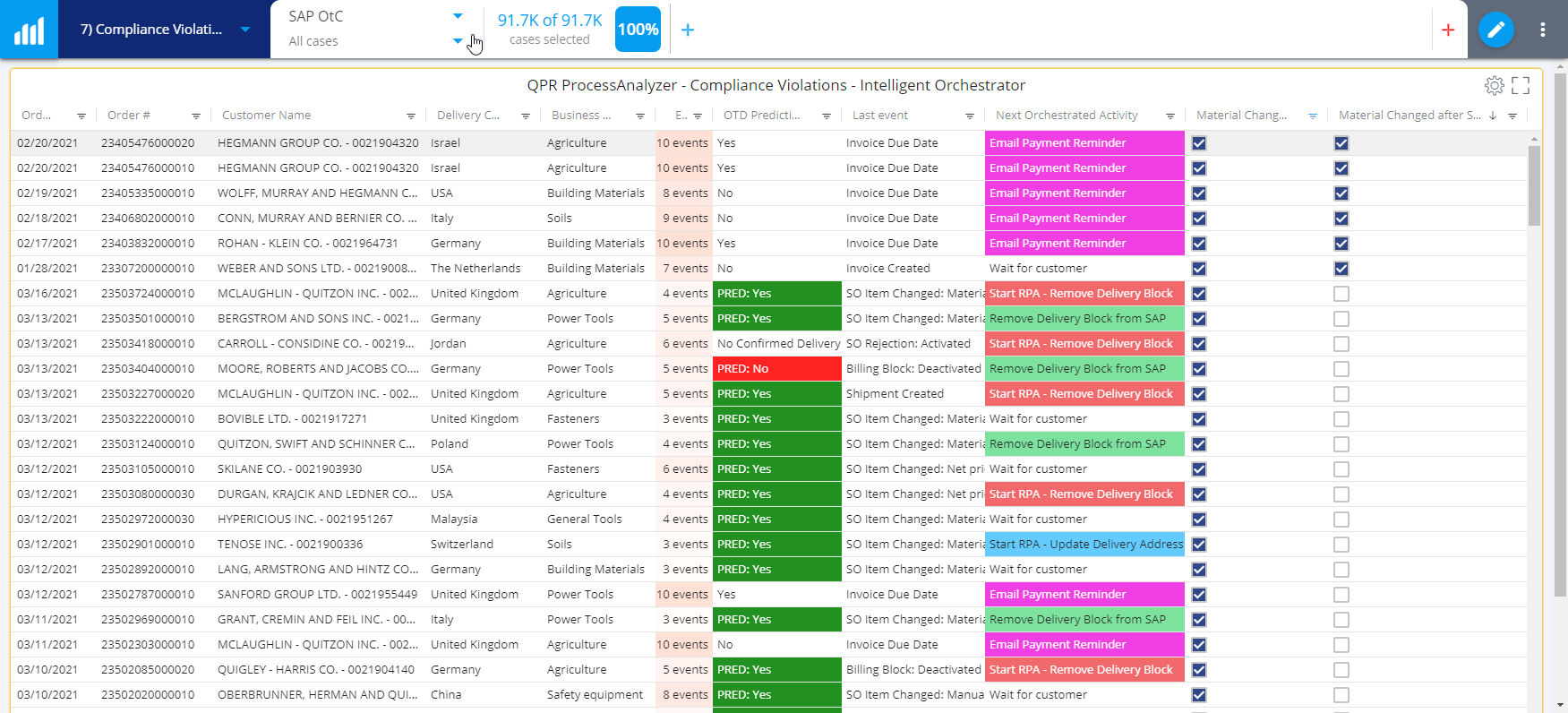
Task: Sort by Customer Name column header
Action: pyautogui.click(x=266, y=116)
